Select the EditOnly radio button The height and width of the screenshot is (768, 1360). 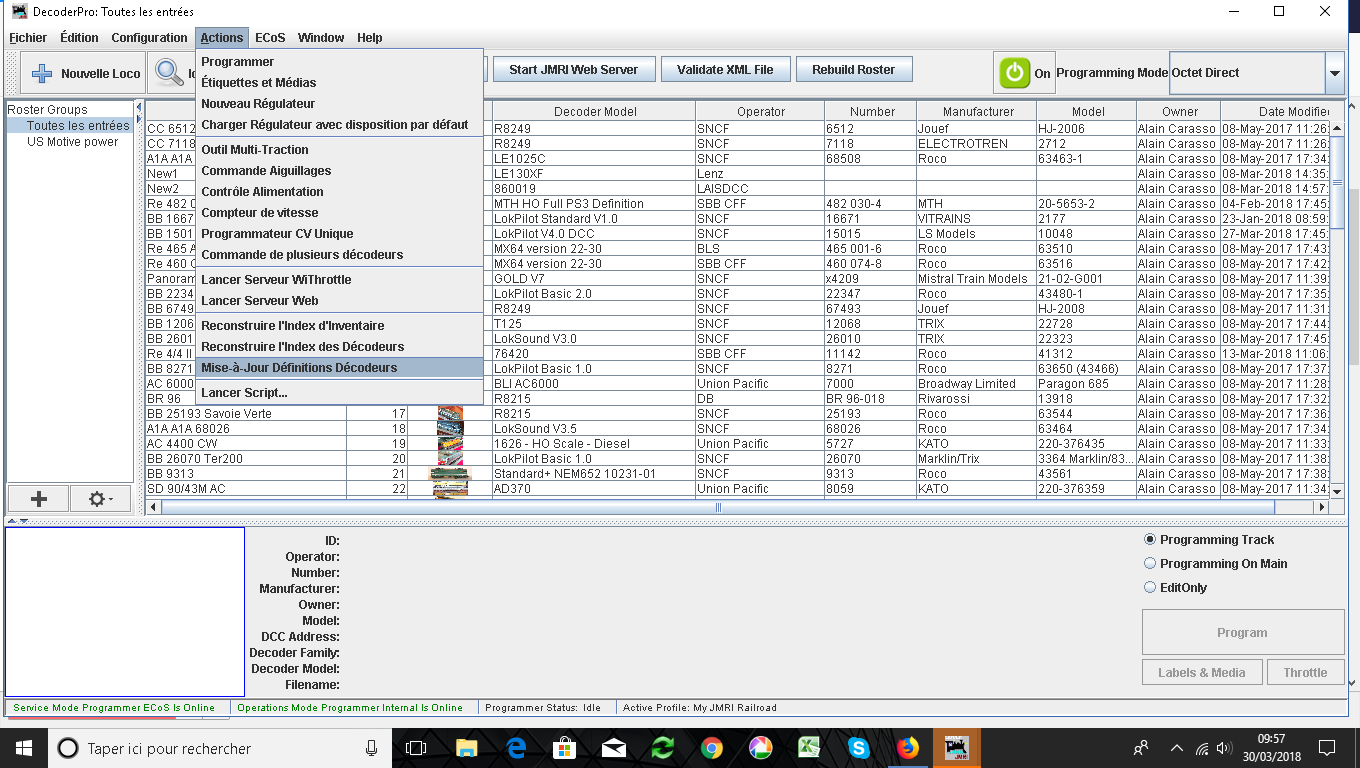pyautogui.click(x=1150, y=588)
